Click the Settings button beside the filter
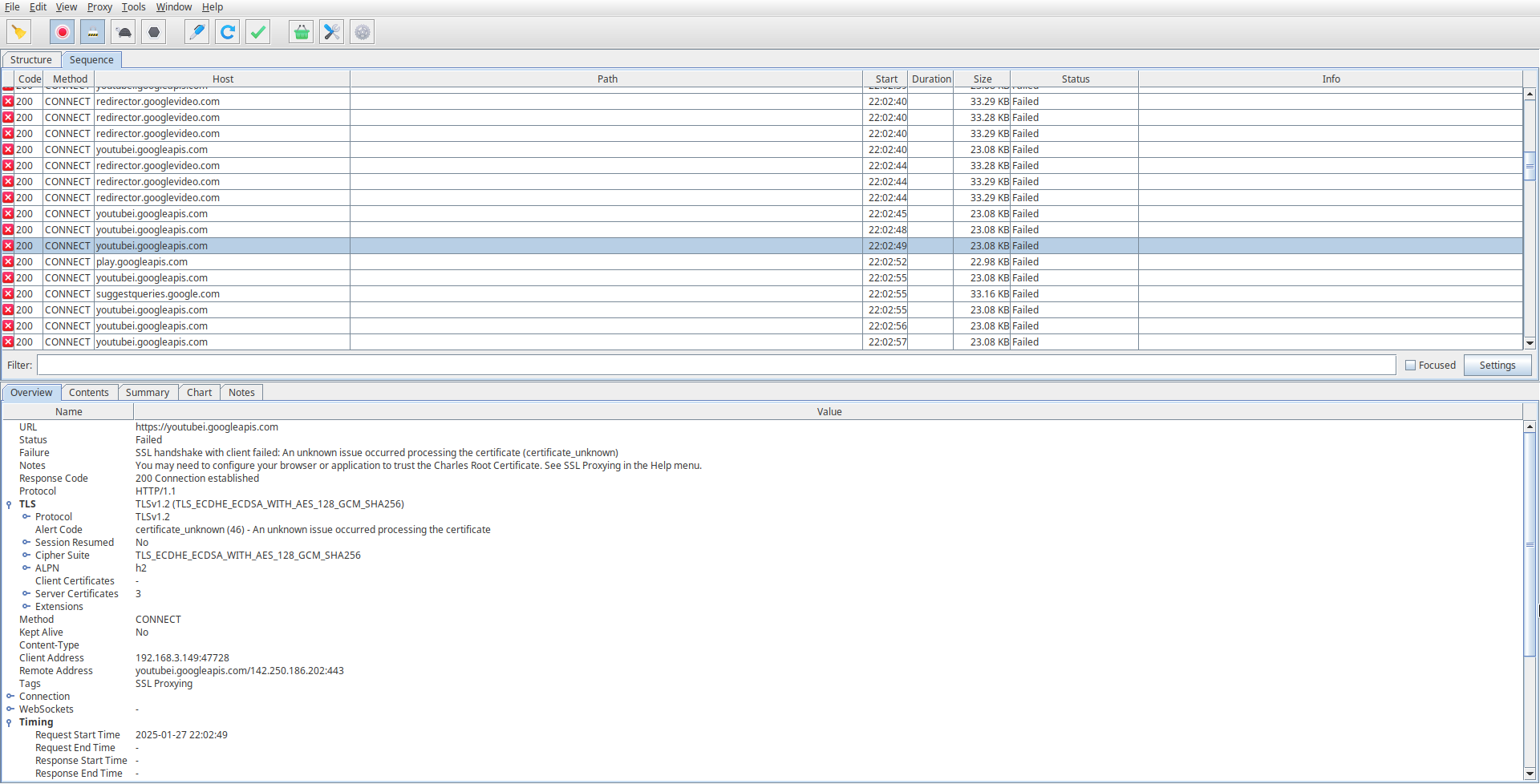 [1497, 366]
